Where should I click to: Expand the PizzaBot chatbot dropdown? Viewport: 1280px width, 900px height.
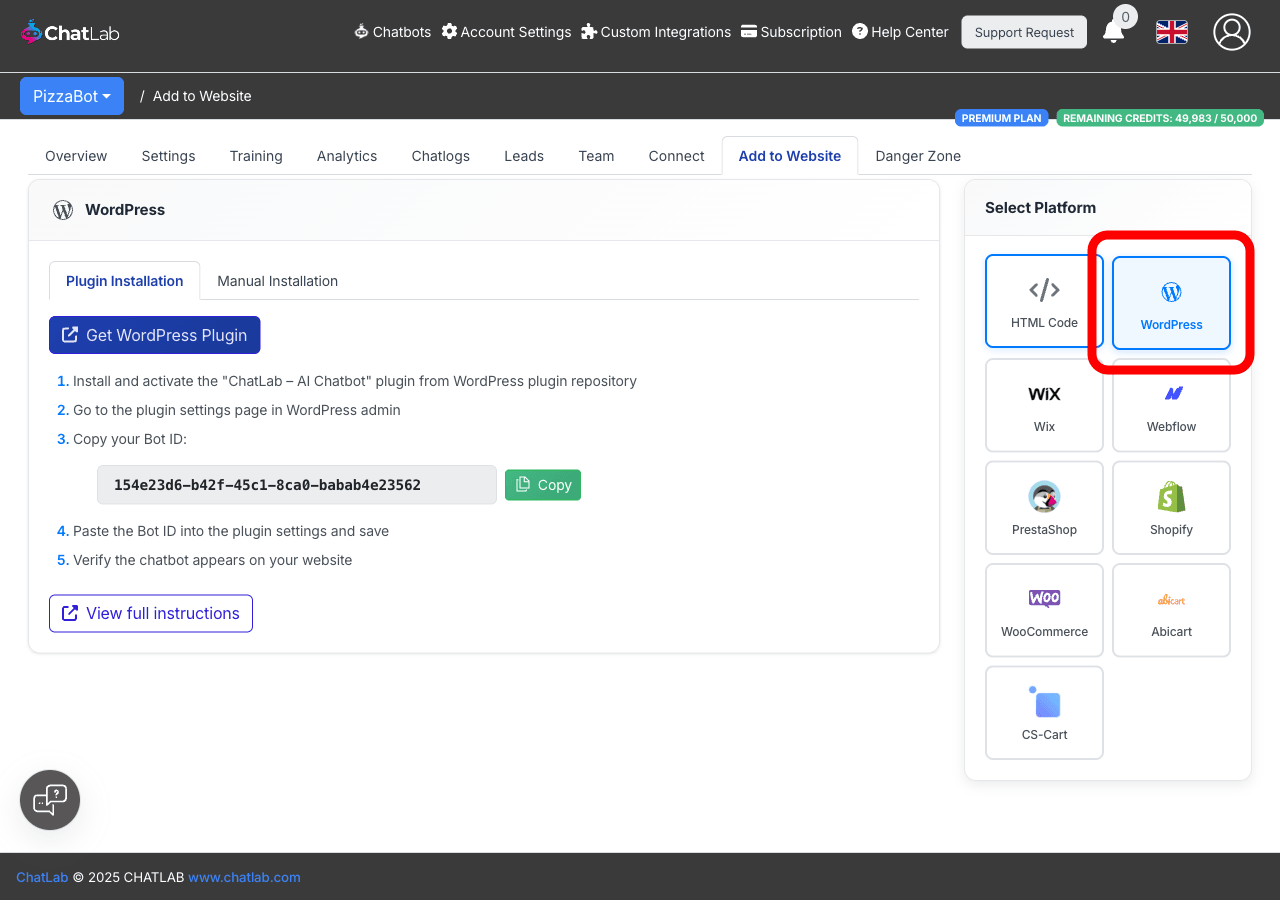pos(72,96)
